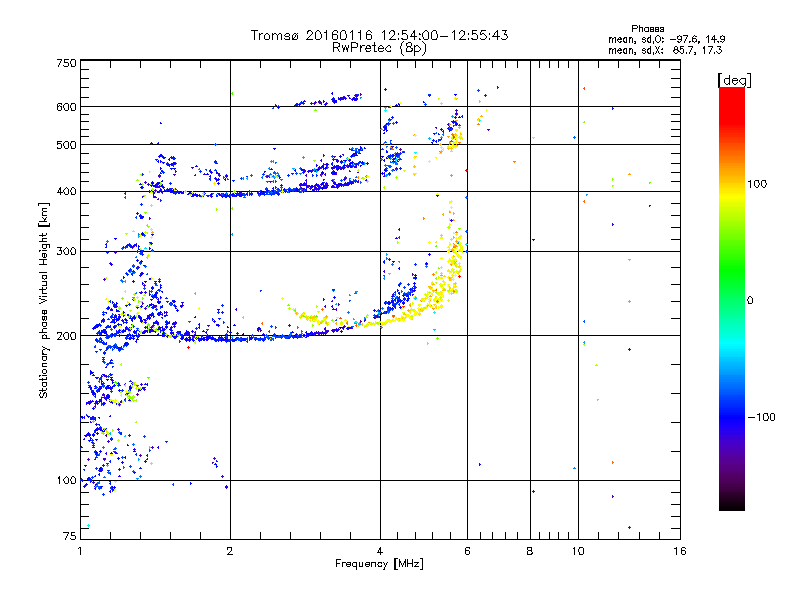Click the colorbar tick label '-100'

[x=762, y=417]
